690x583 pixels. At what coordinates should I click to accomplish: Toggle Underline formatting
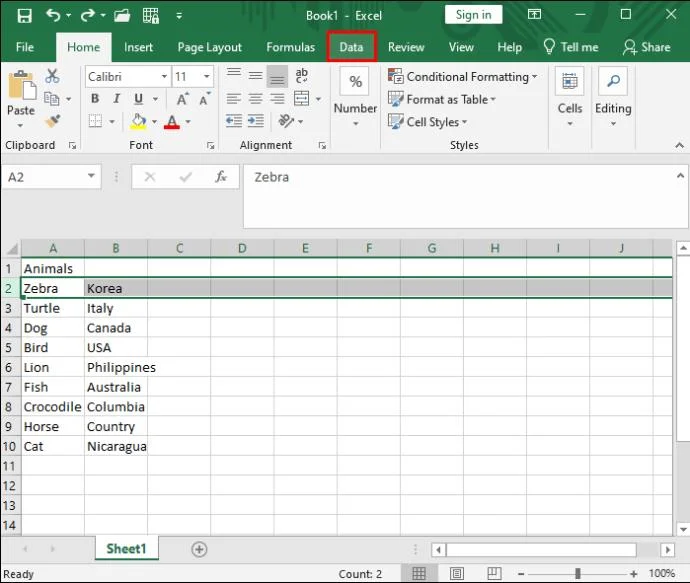[139, 99]
